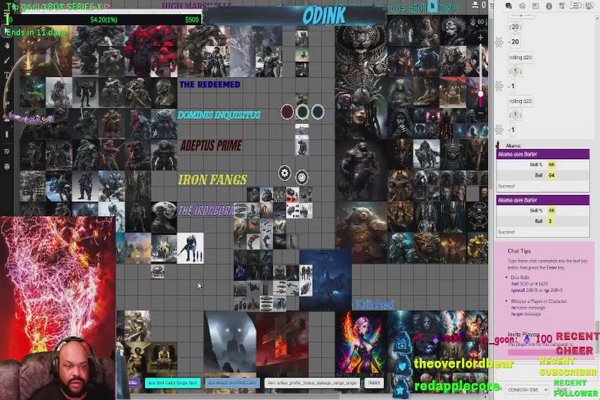Select THE IRONBORN label on map

tap(206, 211)
